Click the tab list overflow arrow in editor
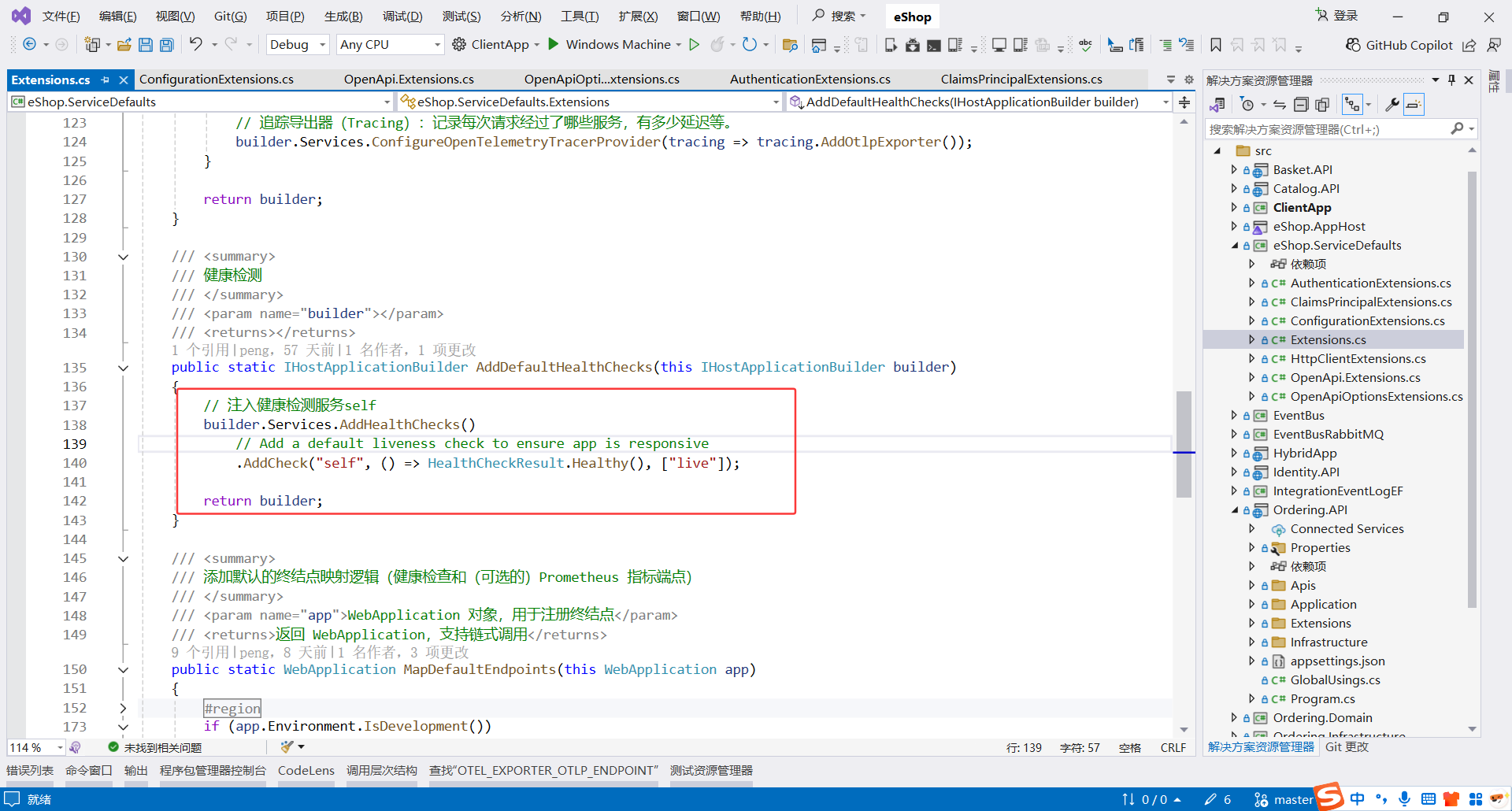Screen dimensions: 1512x811 (x=1171, y=80)
